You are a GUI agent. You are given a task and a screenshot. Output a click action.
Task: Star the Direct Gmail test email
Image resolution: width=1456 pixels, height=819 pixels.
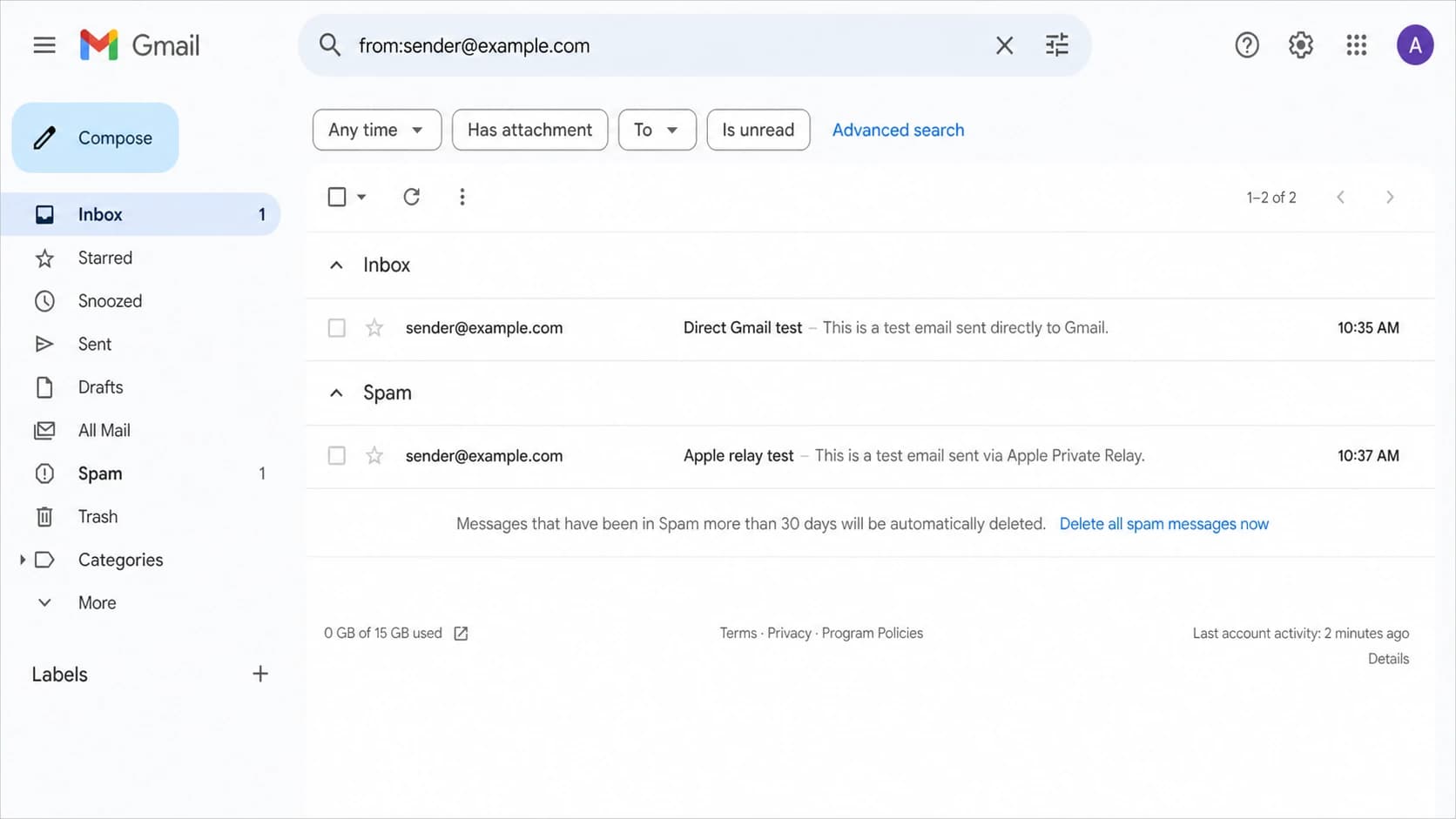374,328
